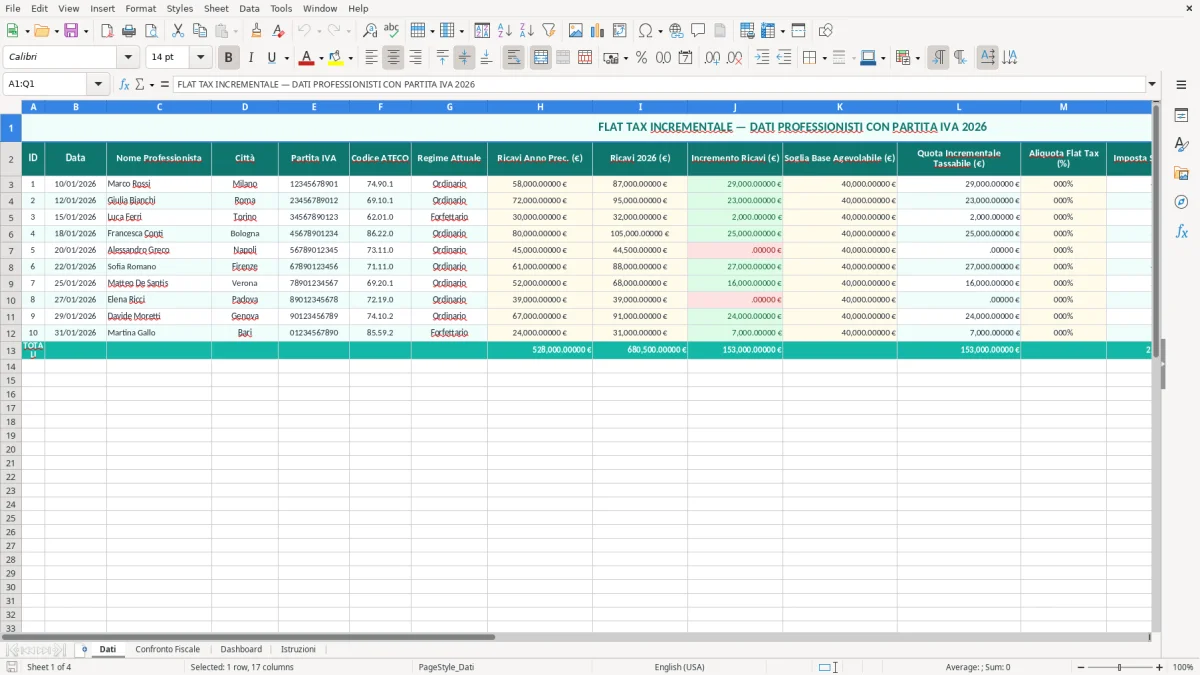The height and width of the screenshot is (675, 1200).
Task: Open the Conditional Formatting dropdown arrow
Action: pyautogui.click(x=917, y=58)
